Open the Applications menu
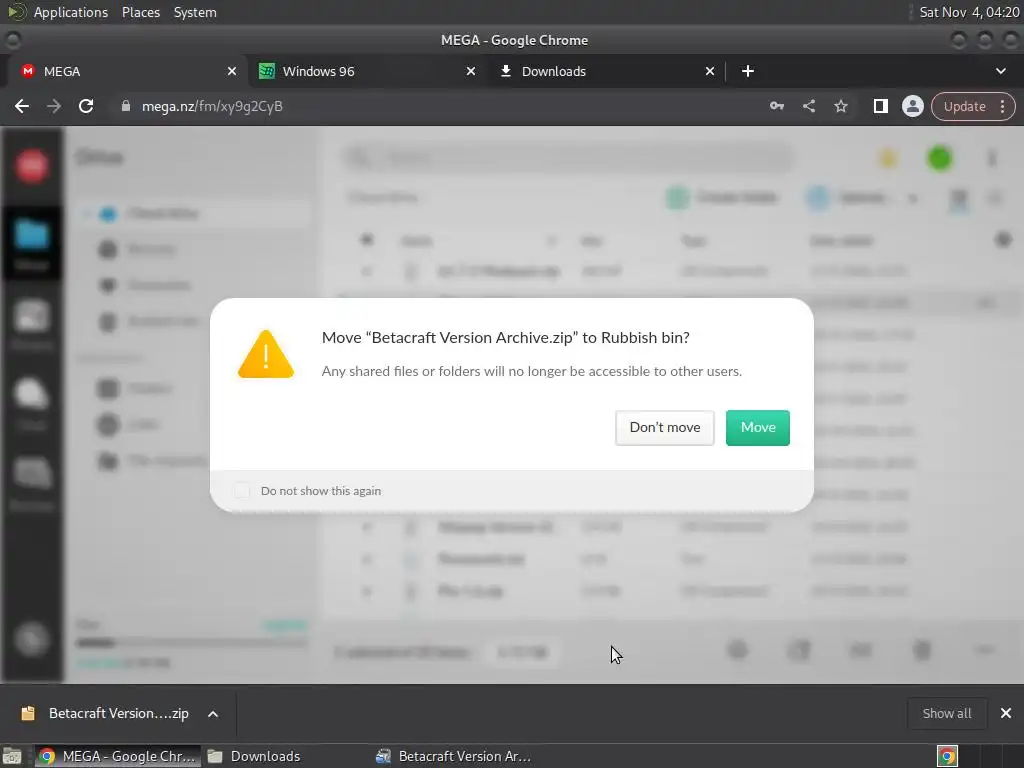The image size is (1024, 768). tap(71, 12)
